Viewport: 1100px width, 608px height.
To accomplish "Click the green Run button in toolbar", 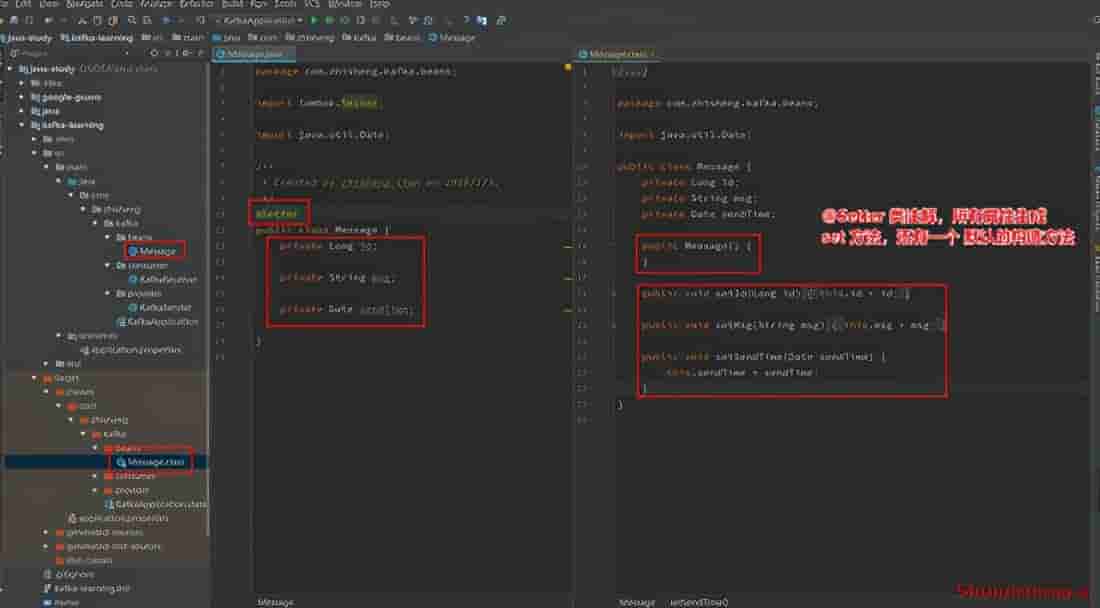I will tap(315, 20).
